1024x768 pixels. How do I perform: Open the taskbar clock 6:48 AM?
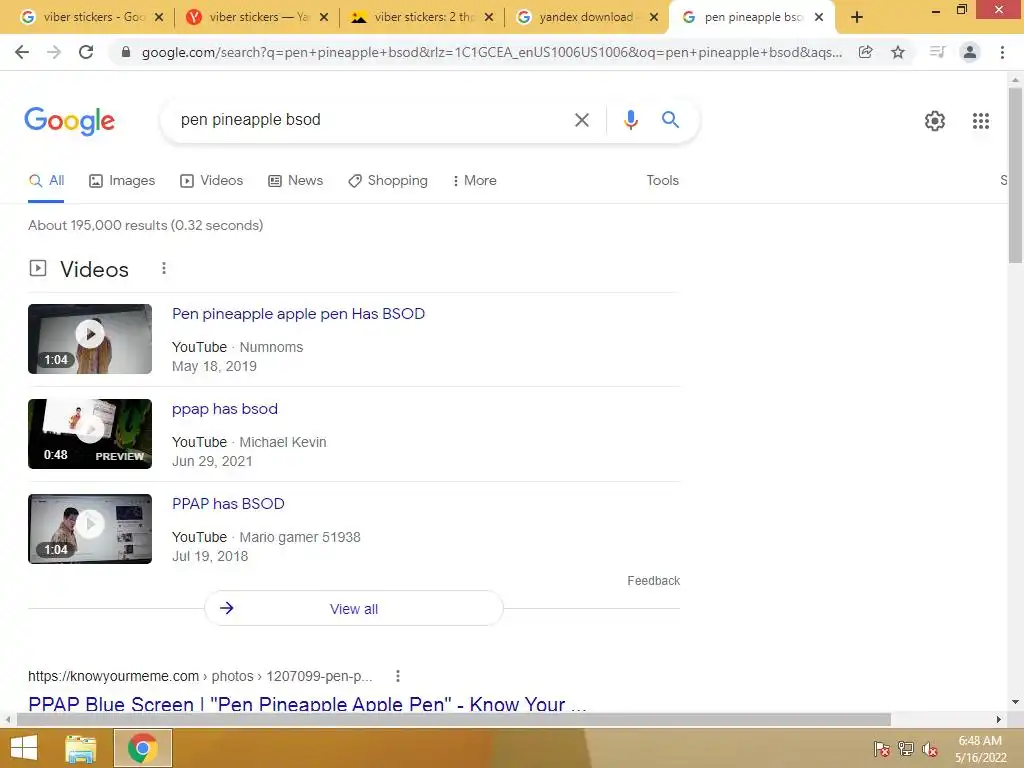coord(980,749)
